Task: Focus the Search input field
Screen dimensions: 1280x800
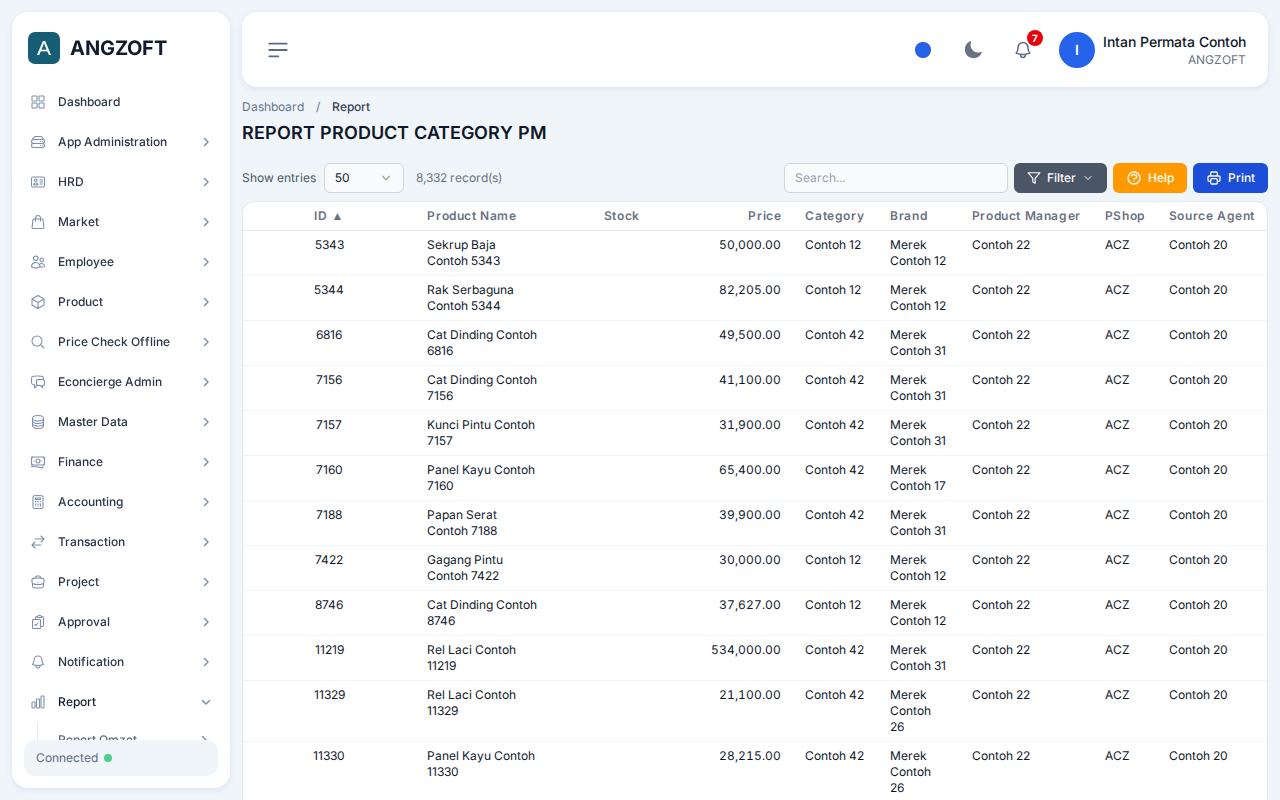Action: tap(896, 178)
